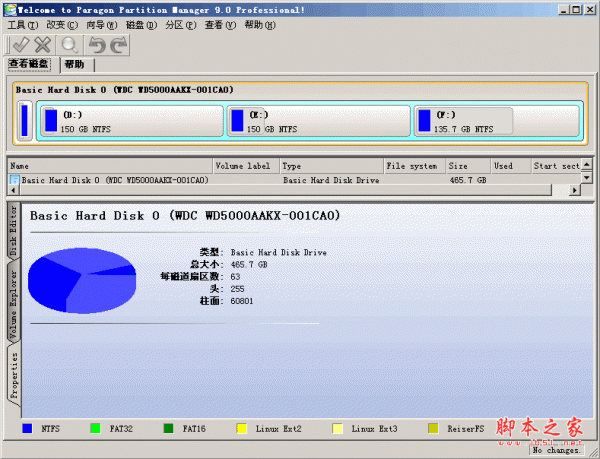Click the 465.7 GB size cell in list
Screen dimensions: 600x459
[x=468, y=180]
